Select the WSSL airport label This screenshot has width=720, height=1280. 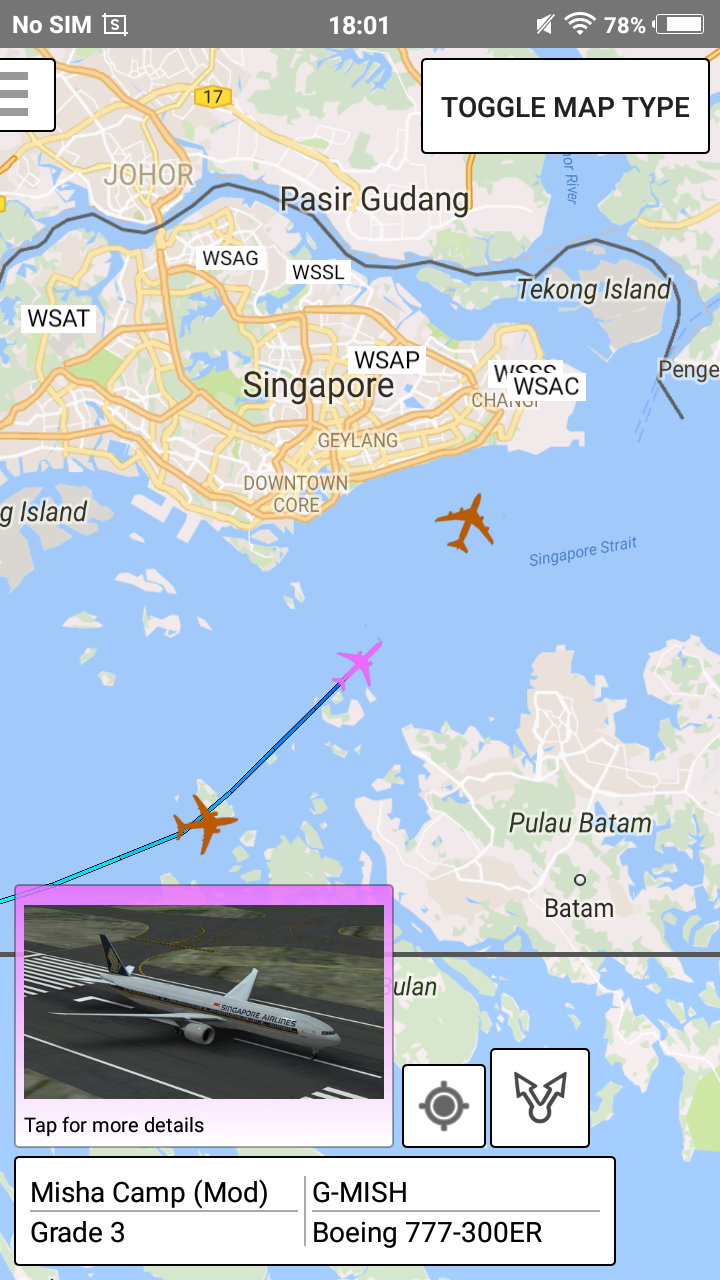318,272
